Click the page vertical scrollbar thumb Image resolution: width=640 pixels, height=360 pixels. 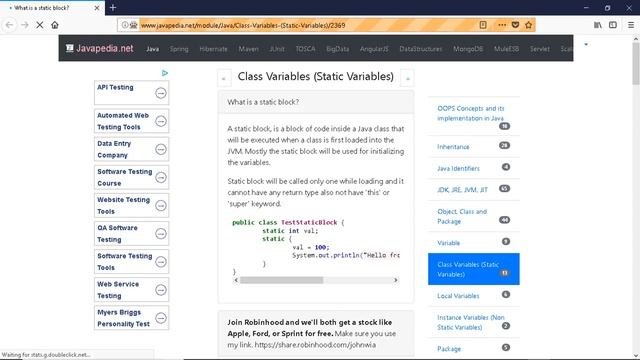point(636,64)
